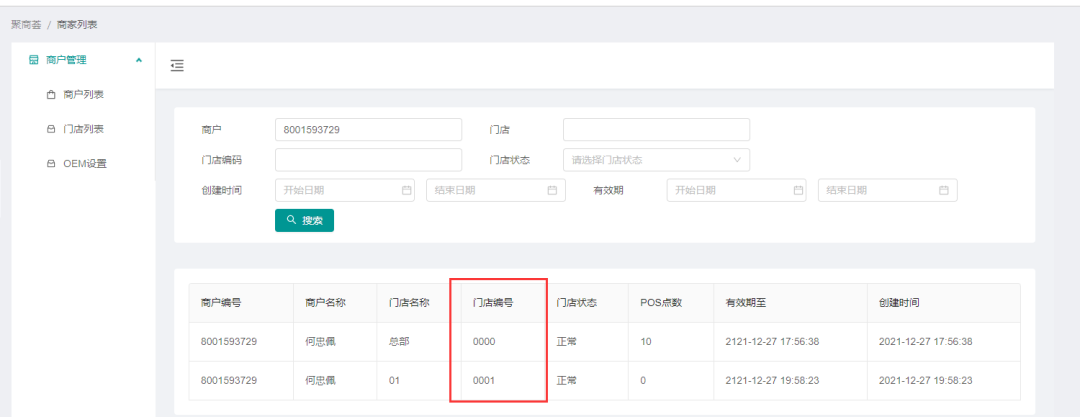Collapse the 商户管理 menu arrow
The image size is (1080, 417).
pos(139,60)
